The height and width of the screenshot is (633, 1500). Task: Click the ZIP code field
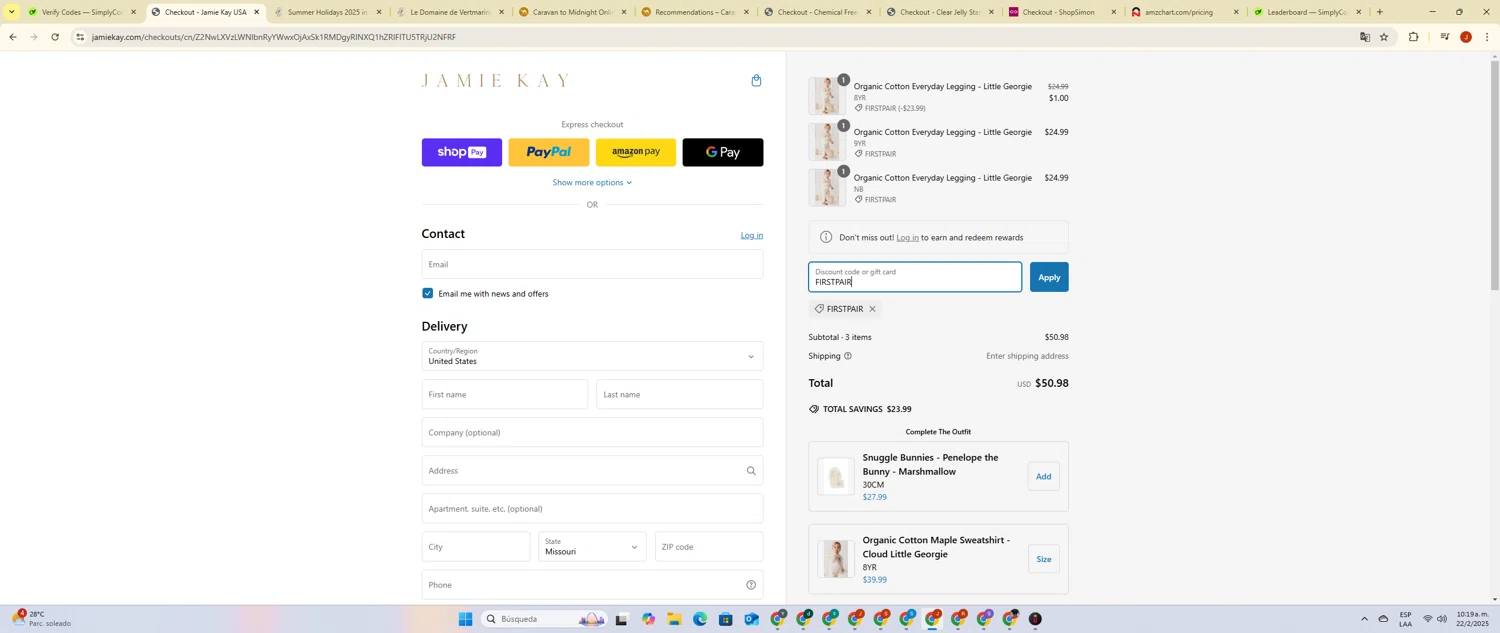pyautogui.click(x=709, y=547)
